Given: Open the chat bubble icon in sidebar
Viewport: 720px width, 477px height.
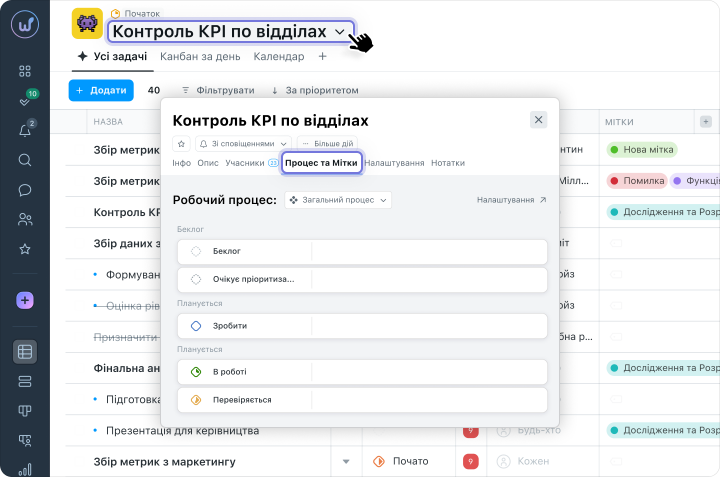Looking at the screenshot, I should point(25,190).
